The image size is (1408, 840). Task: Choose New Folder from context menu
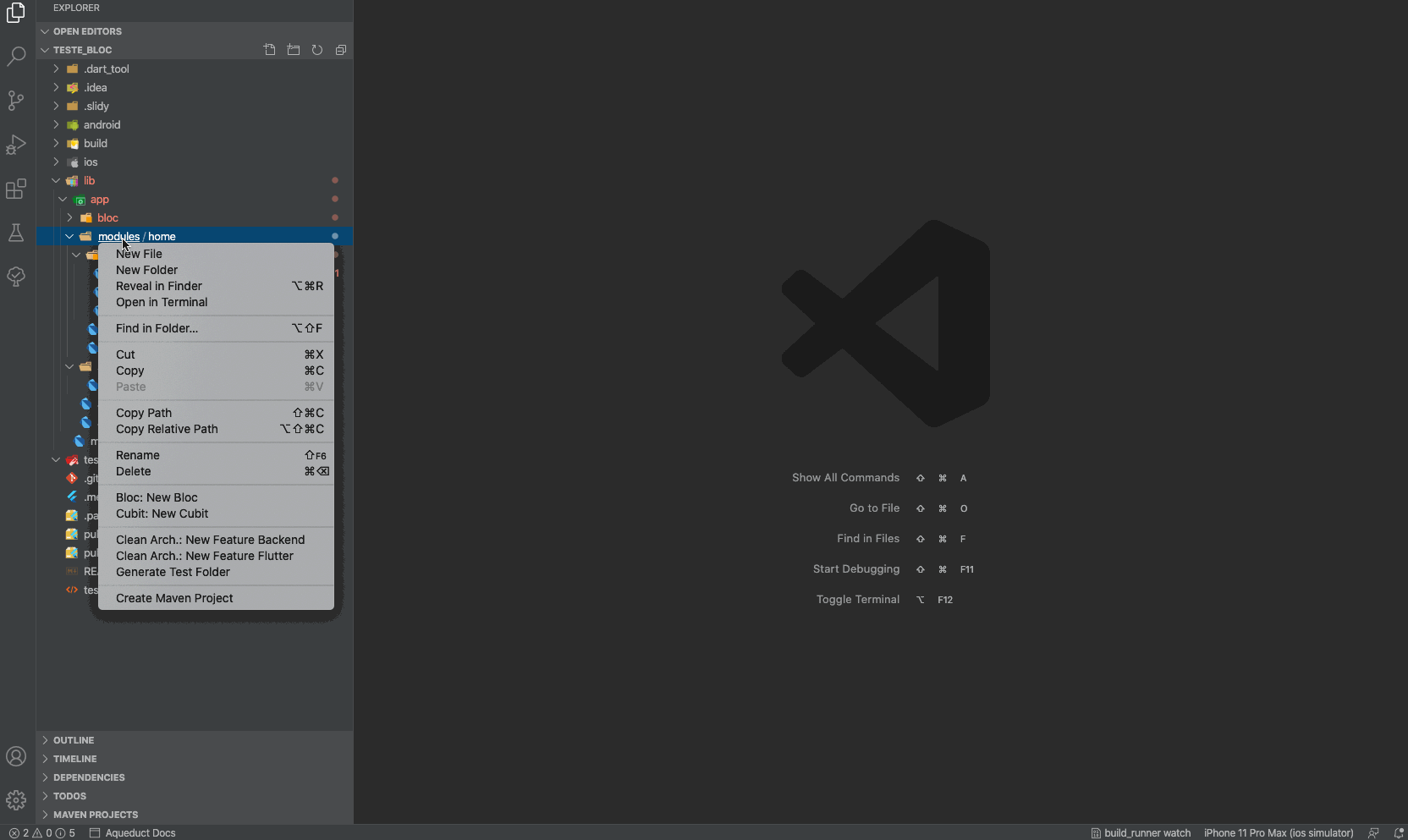(x=216, y=270)
